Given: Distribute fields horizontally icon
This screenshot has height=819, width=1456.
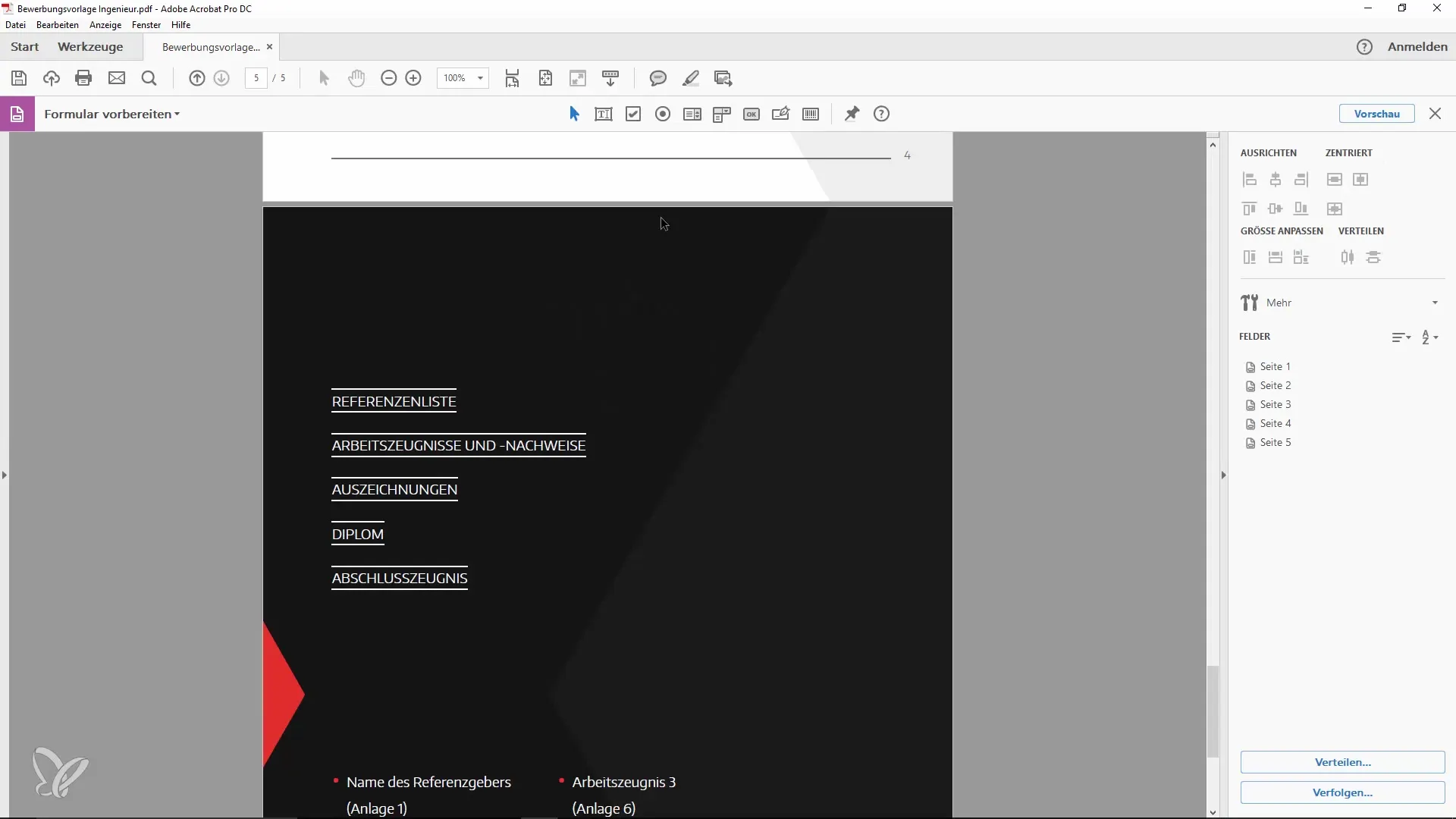Looking at the screenshot, I should click(1348, 258).
